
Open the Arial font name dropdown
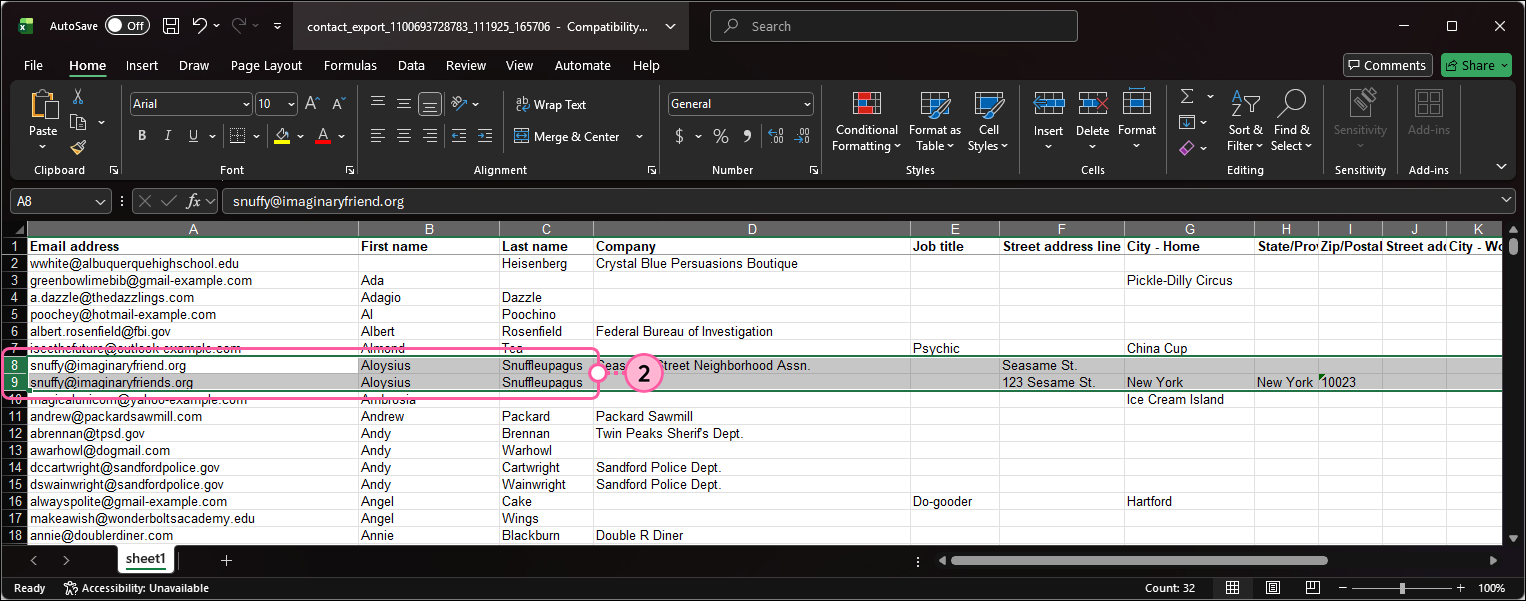[x=246, y=104]
